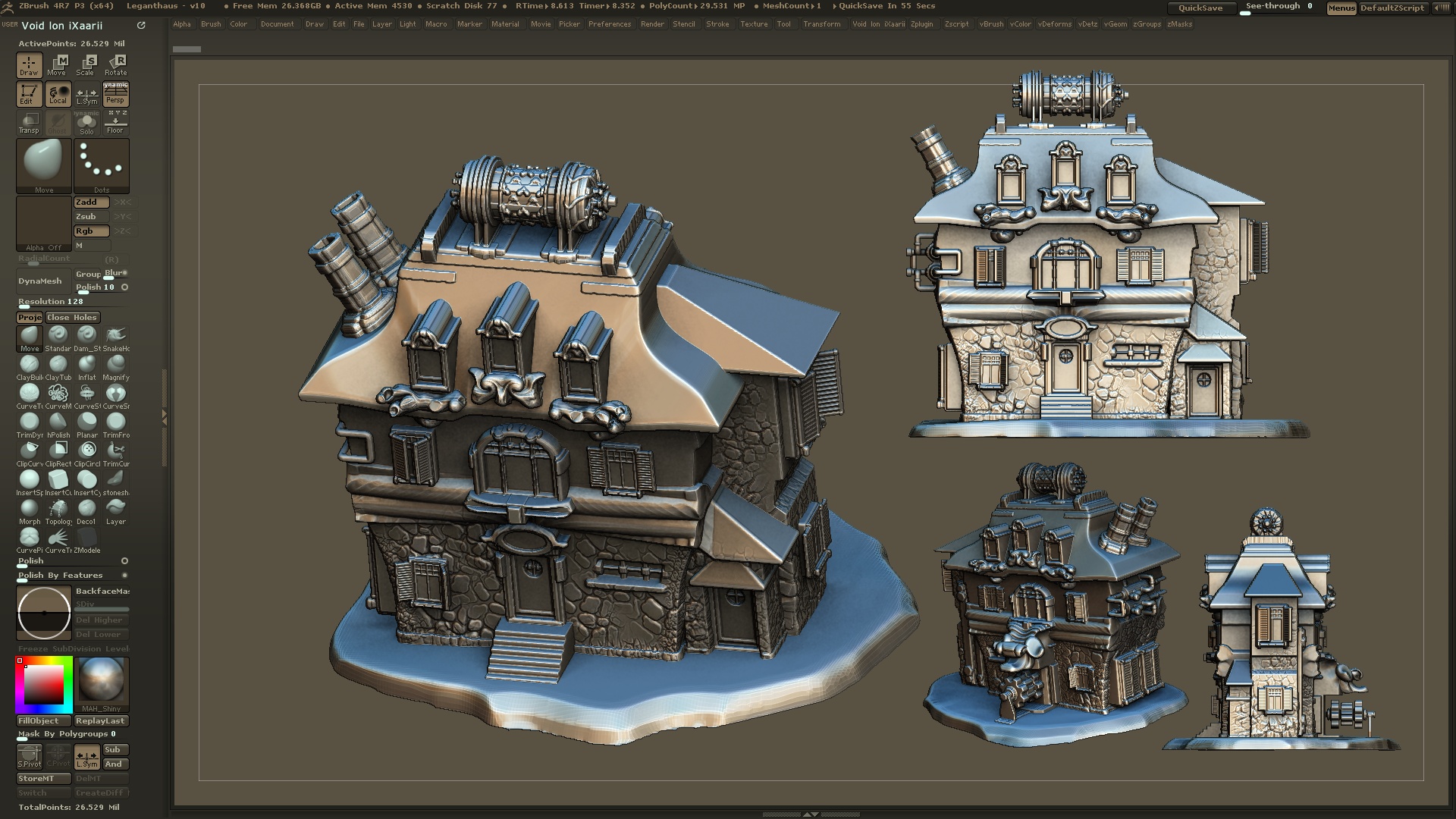Select the TrimDynamic brush
Image resolution: width=1456 pixels, height=819 pixels.
pyautogui.click(x=30, y=422)
